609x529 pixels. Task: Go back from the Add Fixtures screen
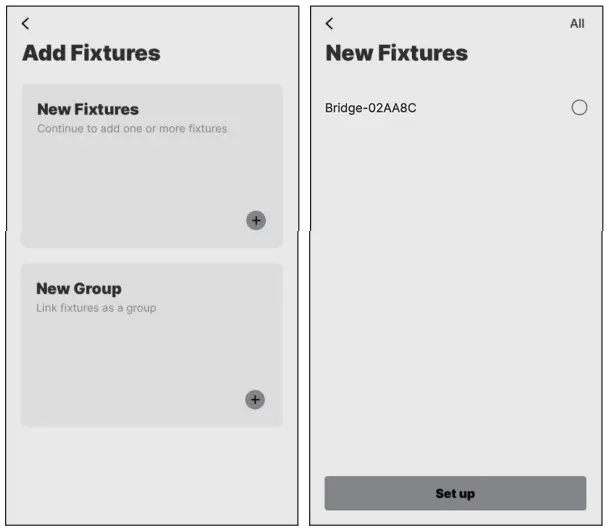(x=26, y=24)
